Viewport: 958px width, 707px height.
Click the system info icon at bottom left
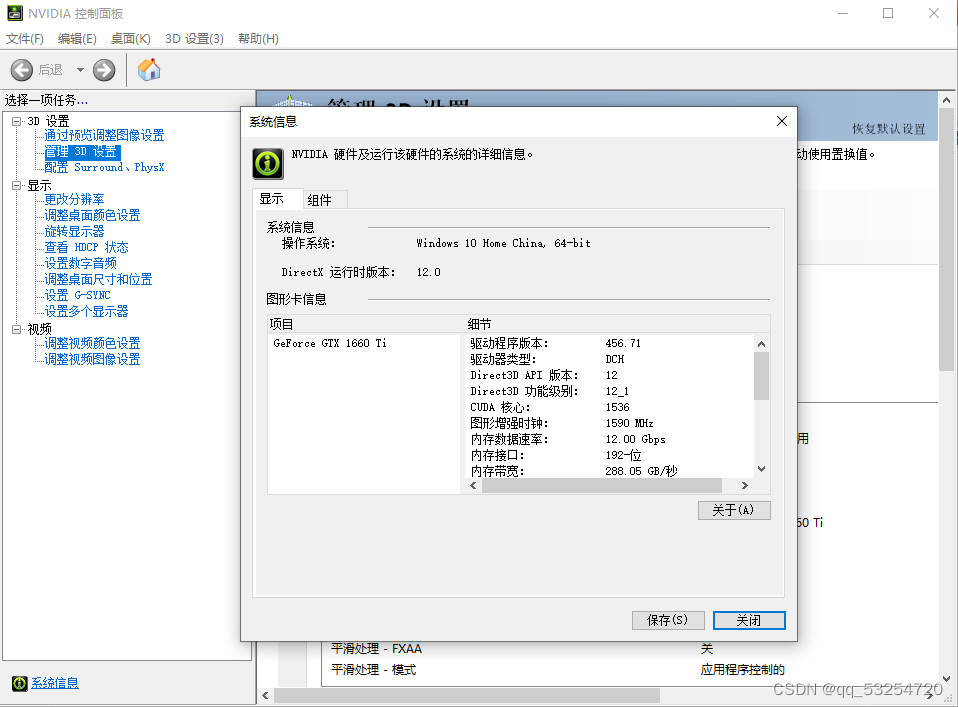tap(20, 683)
